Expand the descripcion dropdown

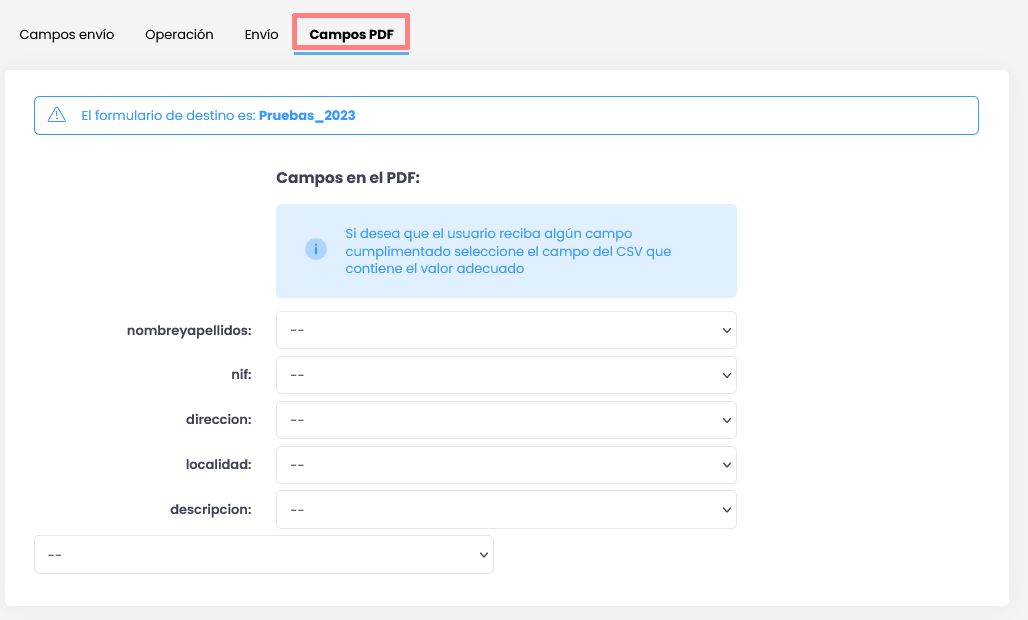(x=506, y=510)
